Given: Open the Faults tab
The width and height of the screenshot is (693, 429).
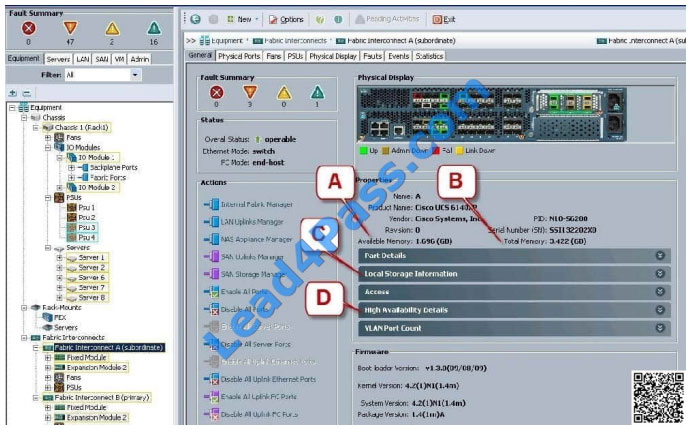Looking at the screenshot, I should point(372,56).
